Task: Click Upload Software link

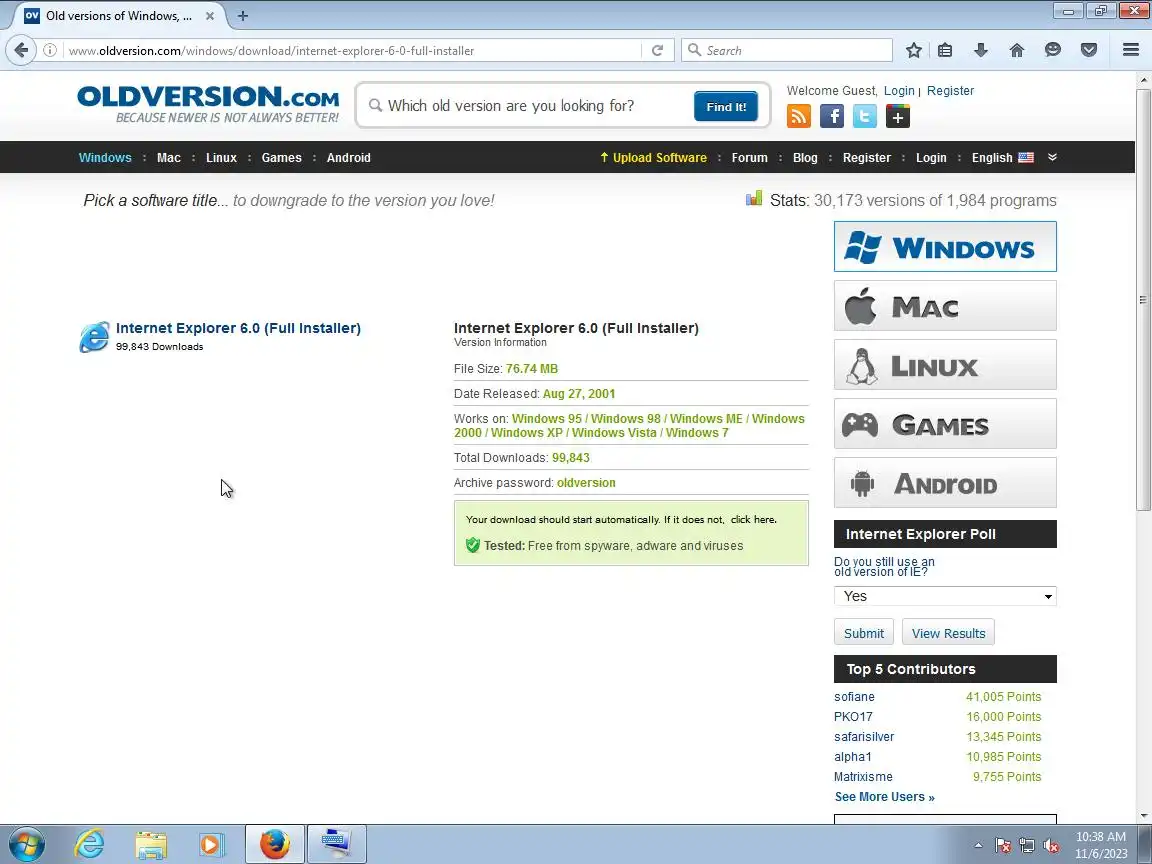Action: tap(653, 157)
